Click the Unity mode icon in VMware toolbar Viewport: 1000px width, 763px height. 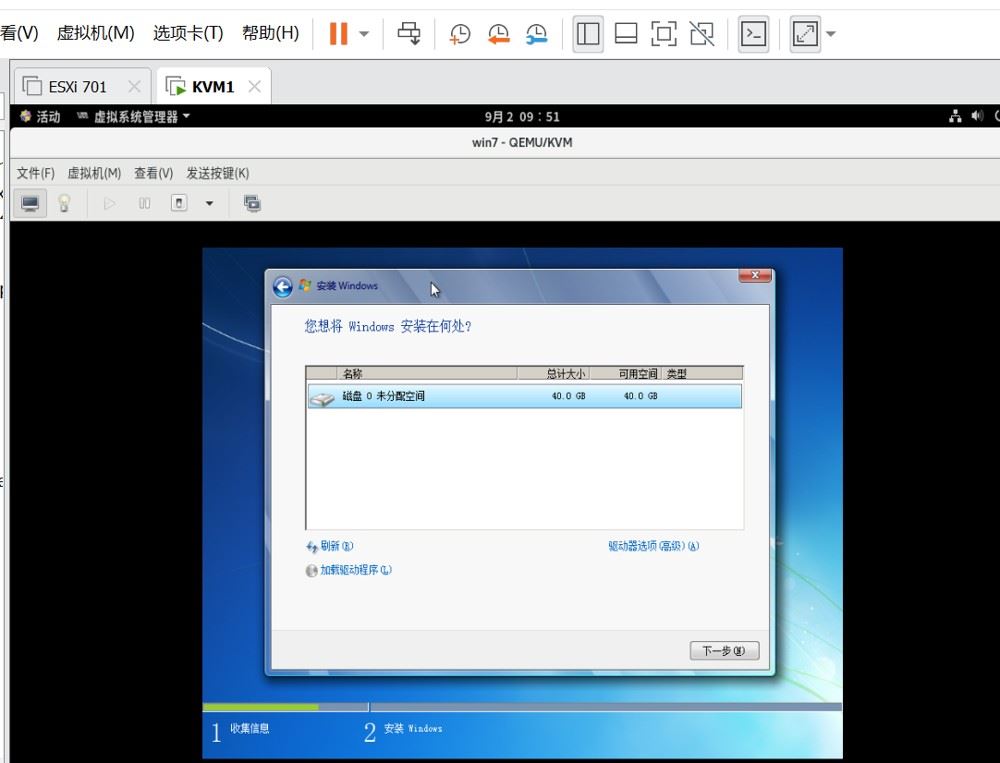pyautogui.click(x=702, y=34)
